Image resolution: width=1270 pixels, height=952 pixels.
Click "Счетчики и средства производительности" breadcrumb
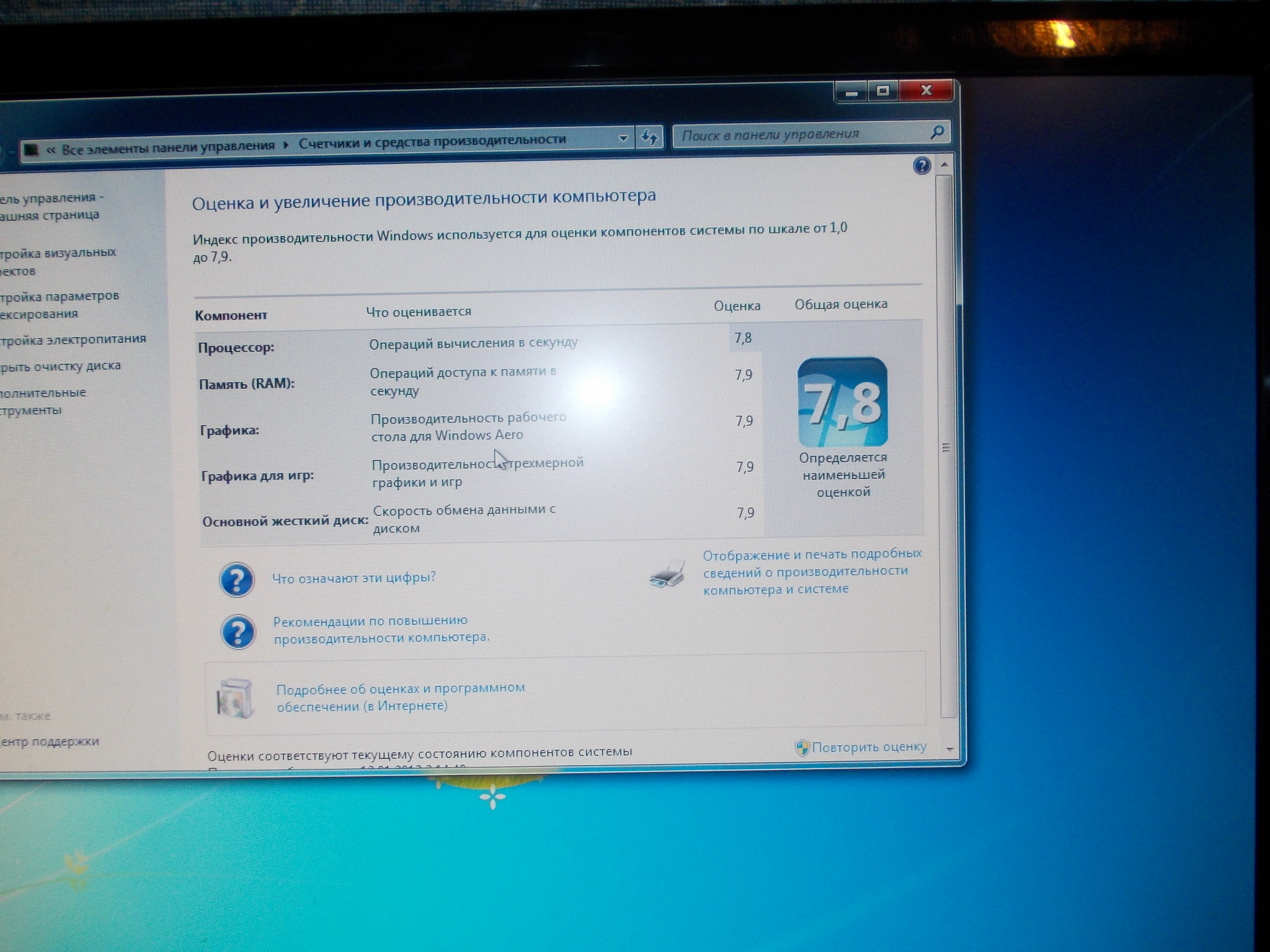pyautogui.click(x=432, y=141)
